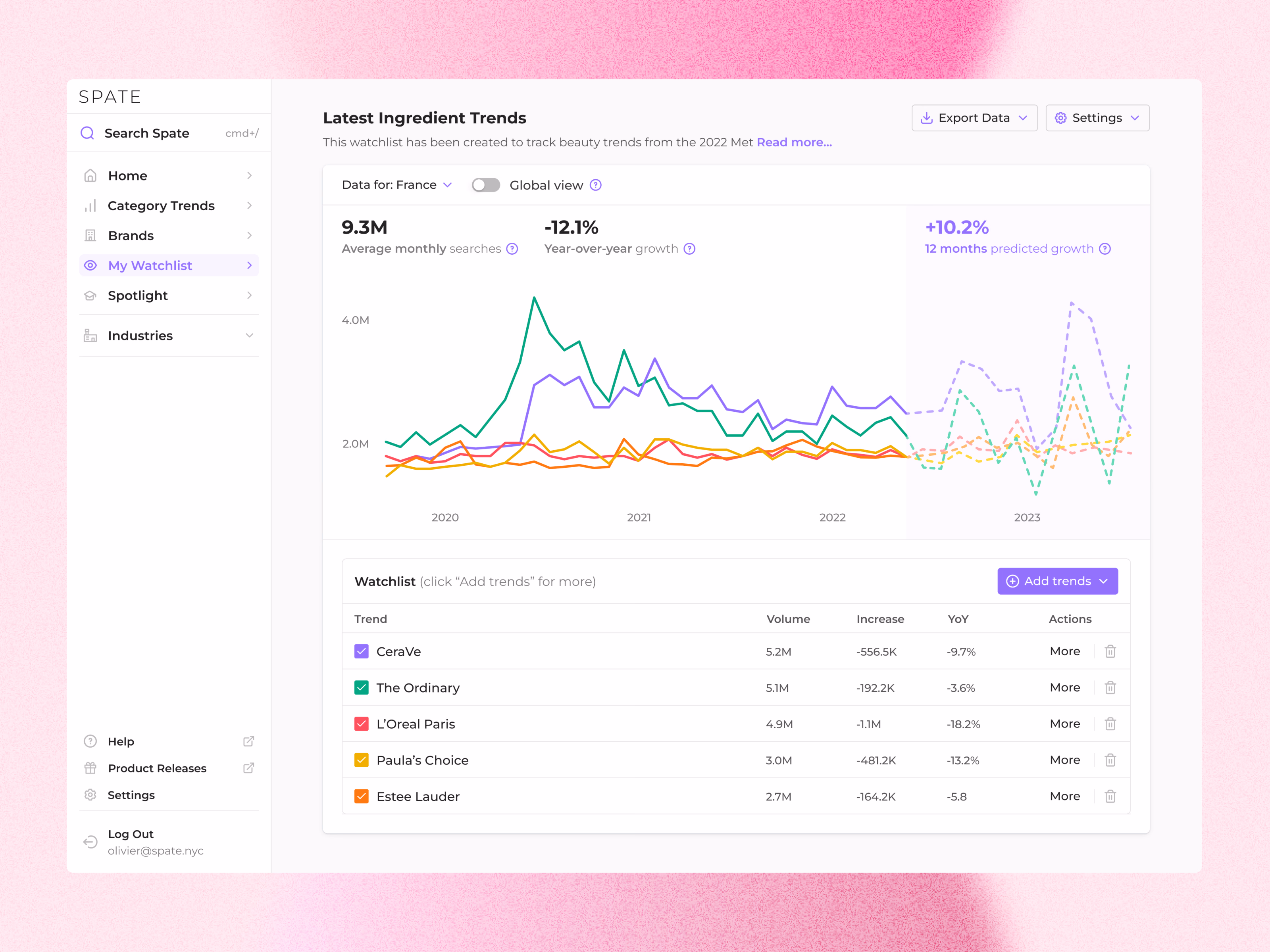
Task: Open Help external link icon
Action: (248, 741)
